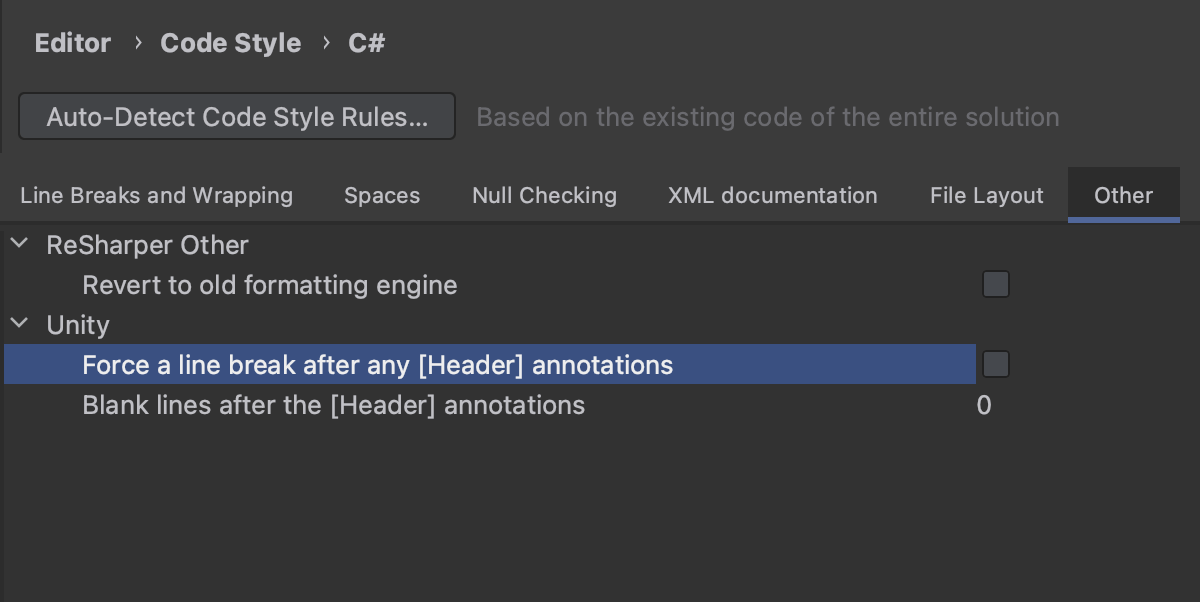Select the Null Checking tab
This screenshot has height=602, width=1200.
click(544, 196)
